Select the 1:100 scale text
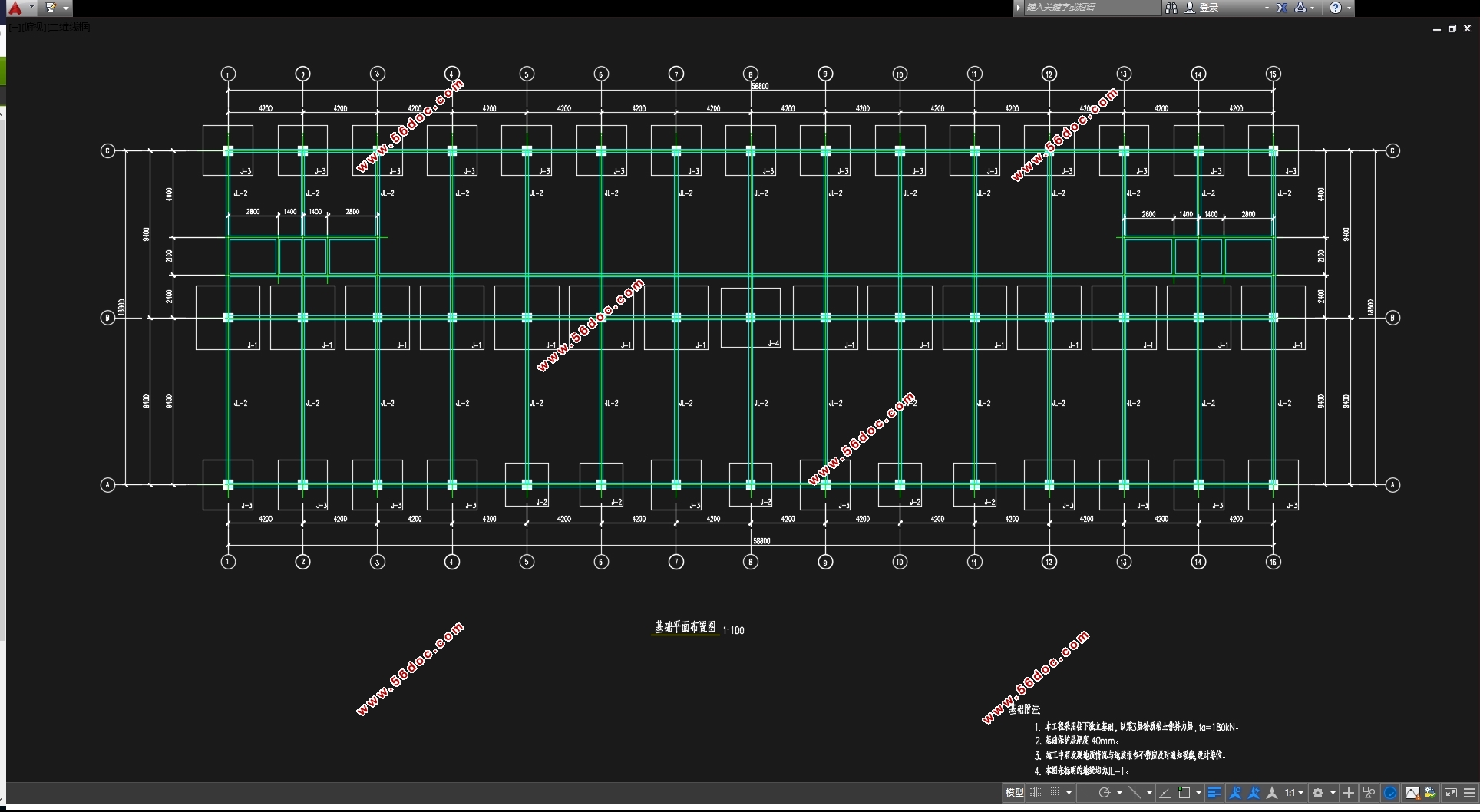This screenshot has width=1480, height=812. (733, 630)
